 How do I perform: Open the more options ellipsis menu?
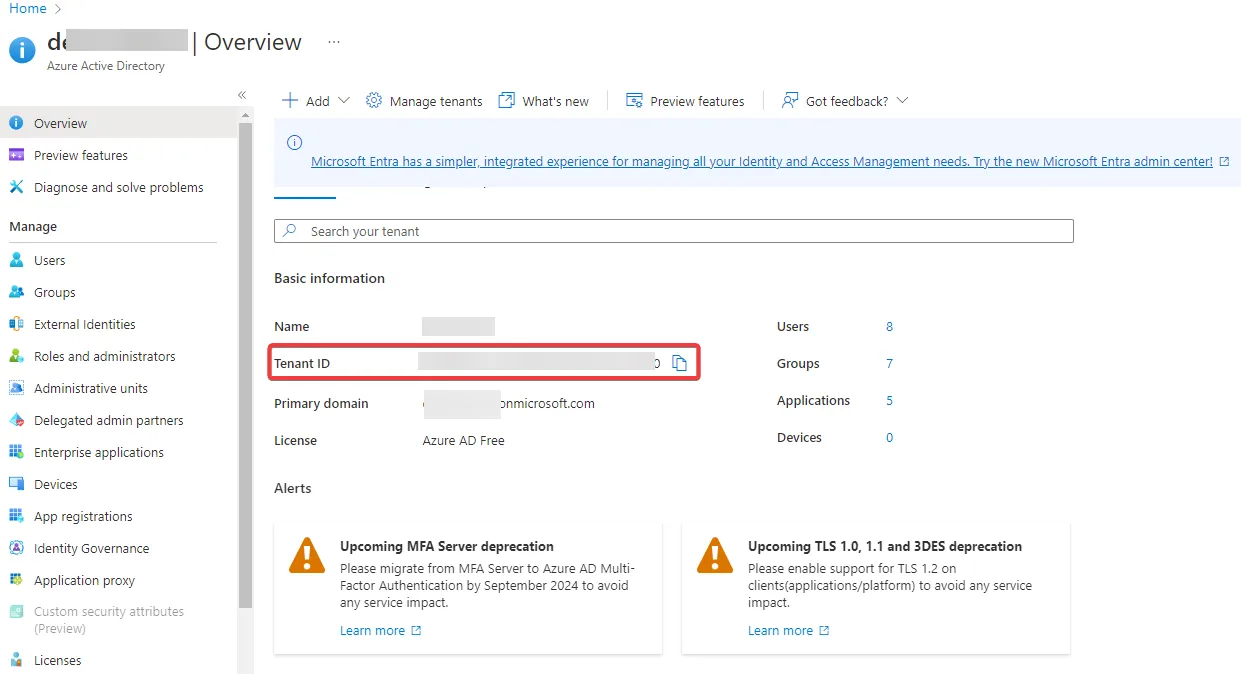point(334,42)
